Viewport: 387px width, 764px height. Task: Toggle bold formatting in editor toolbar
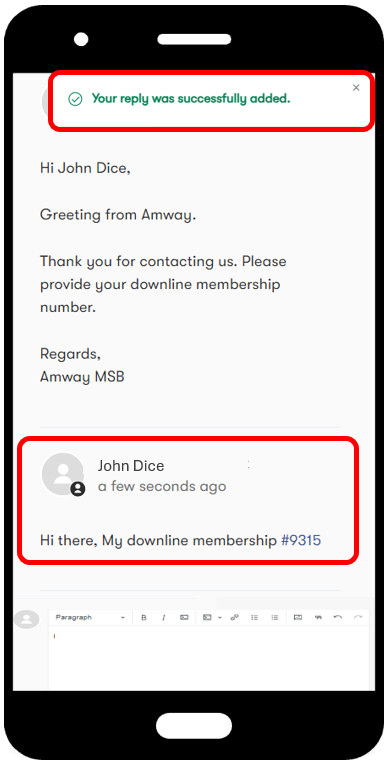(x=144, y=617)
